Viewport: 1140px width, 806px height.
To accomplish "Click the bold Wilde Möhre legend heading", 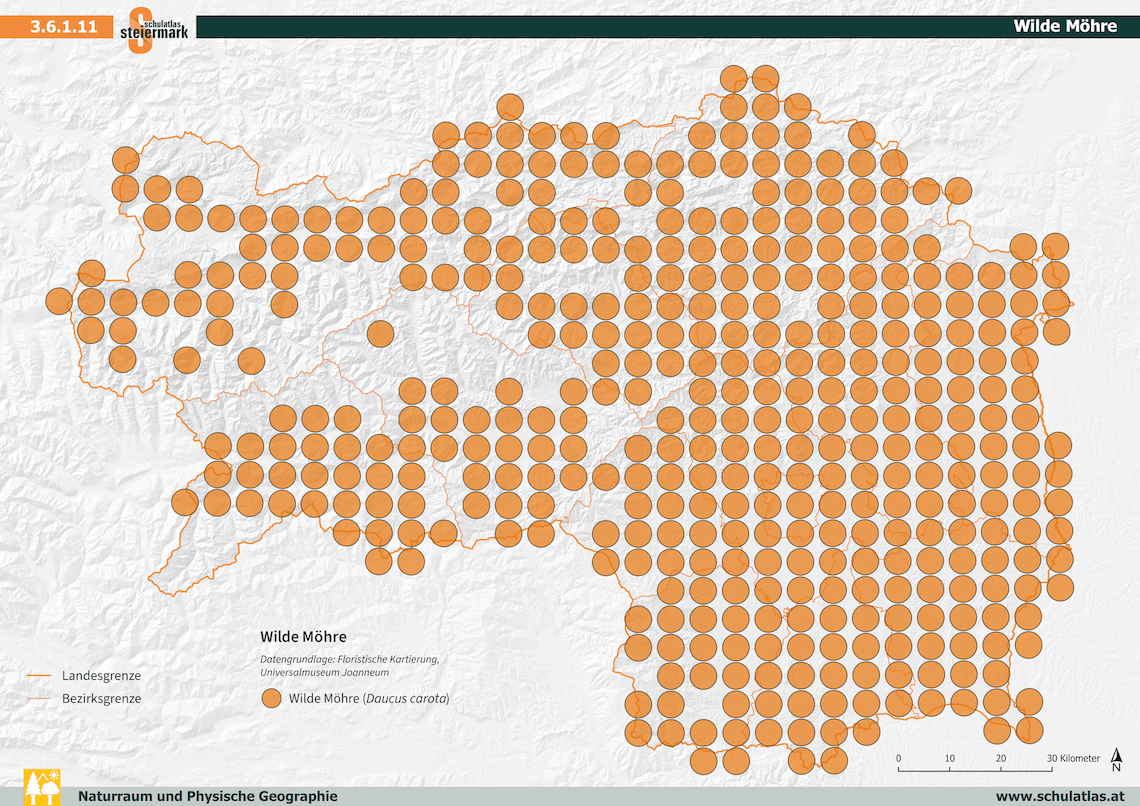I will point(303,636).
